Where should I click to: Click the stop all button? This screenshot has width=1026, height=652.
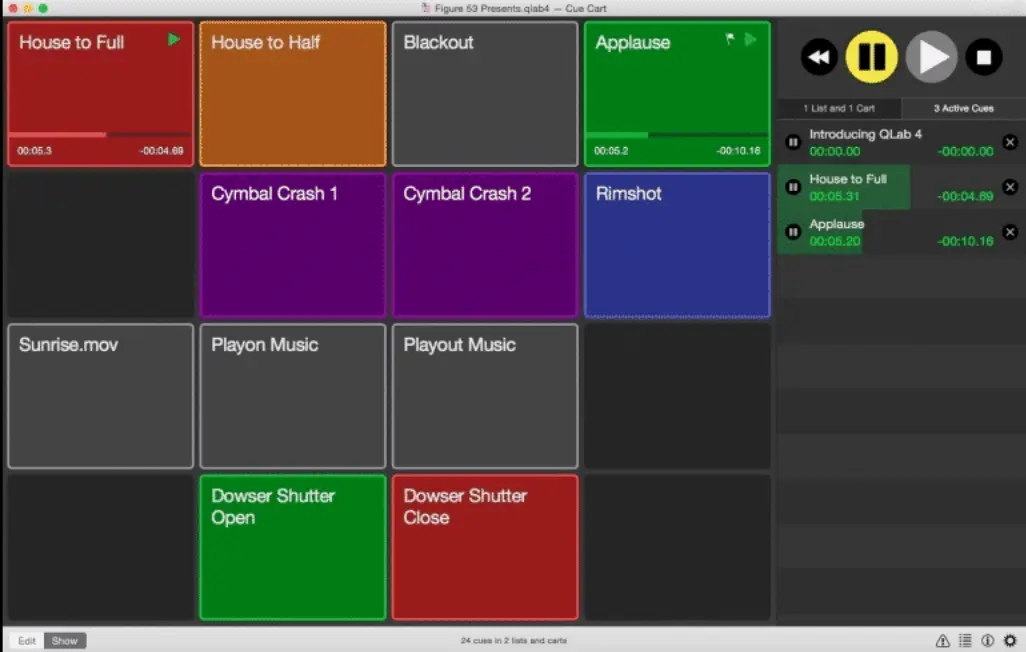[x=983, y=58]
